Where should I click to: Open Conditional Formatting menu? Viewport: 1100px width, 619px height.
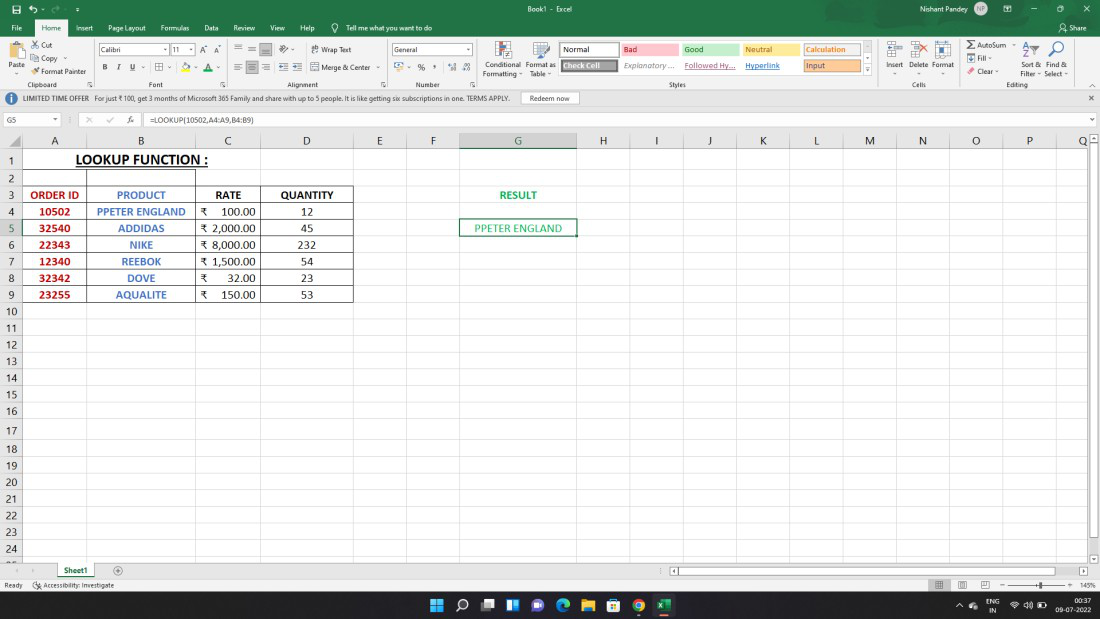click(502, 60)
